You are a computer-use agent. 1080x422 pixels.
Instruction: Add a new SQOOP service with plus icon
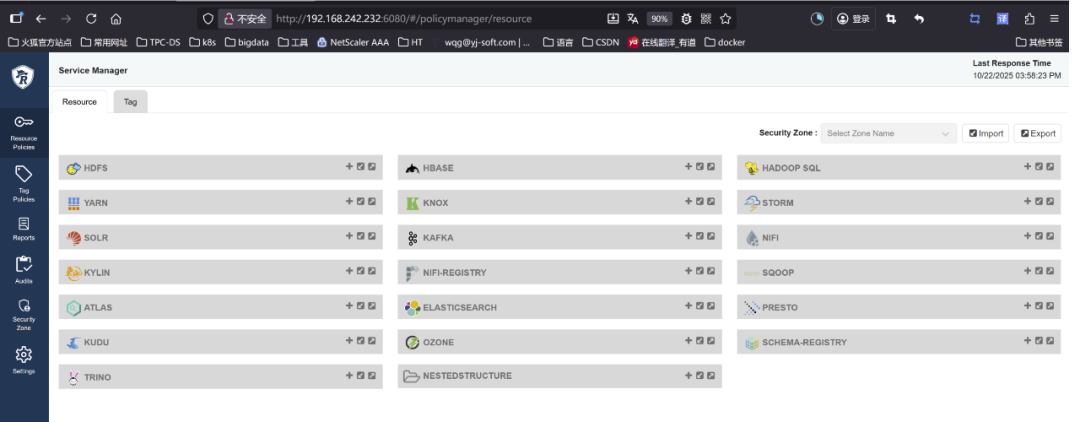pyautogui.click(x=1028, y=271)
